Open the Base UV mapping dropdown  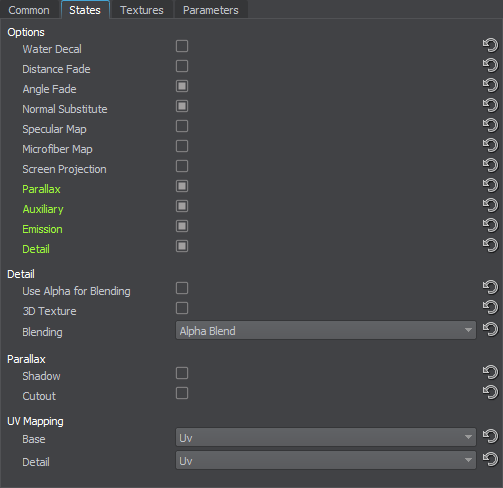coord(326,437)
